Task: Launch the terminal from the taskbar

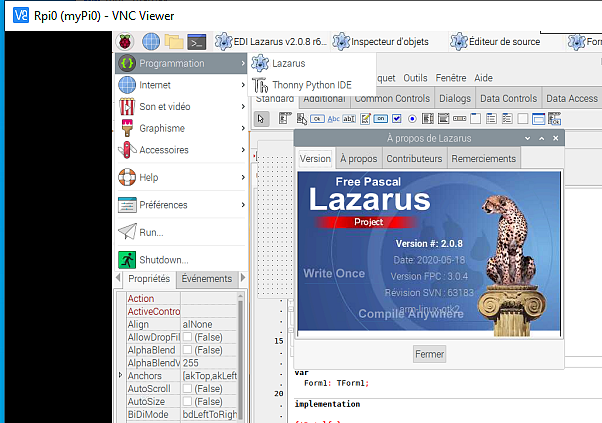Action: [x=197, y=42]
